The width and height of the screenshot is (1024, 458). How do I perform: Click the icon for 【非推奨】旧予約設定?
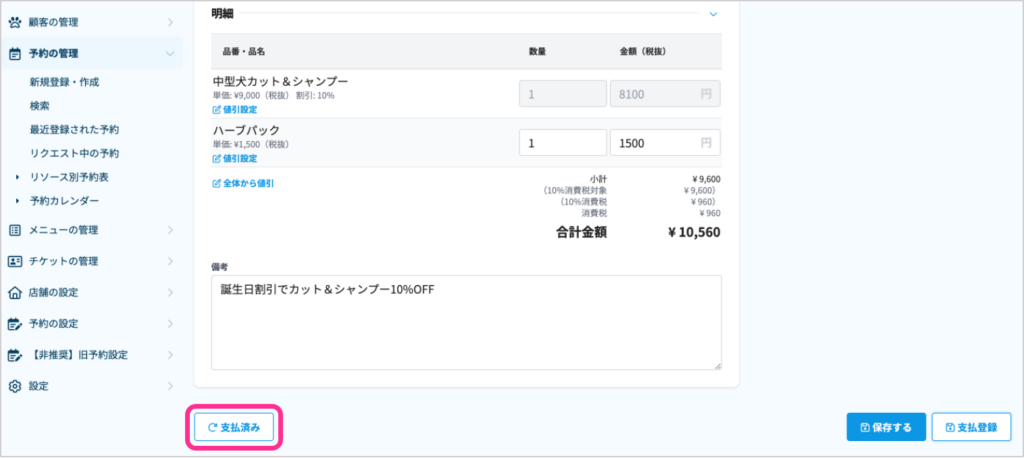click(14, 355)
